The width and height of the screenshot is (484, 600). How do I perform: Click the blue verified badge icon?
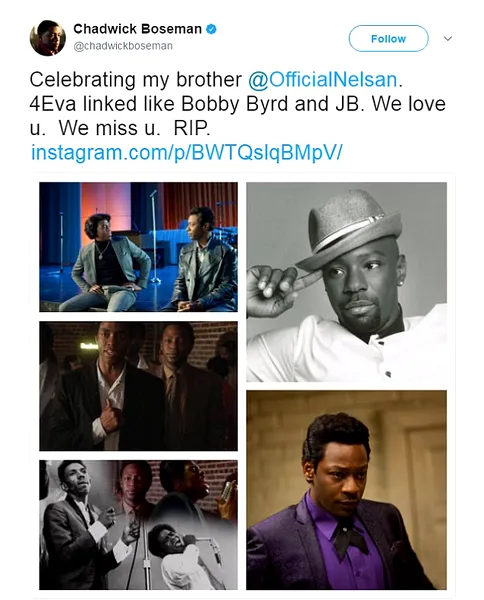tap(211, 29)
